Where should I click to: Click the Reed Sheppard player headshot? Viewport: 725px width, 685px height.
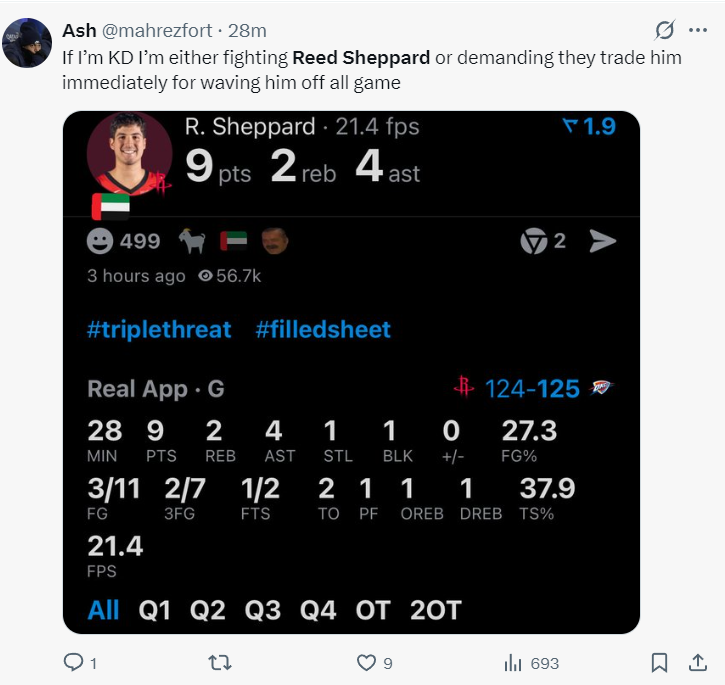click(x=129, y=158)
